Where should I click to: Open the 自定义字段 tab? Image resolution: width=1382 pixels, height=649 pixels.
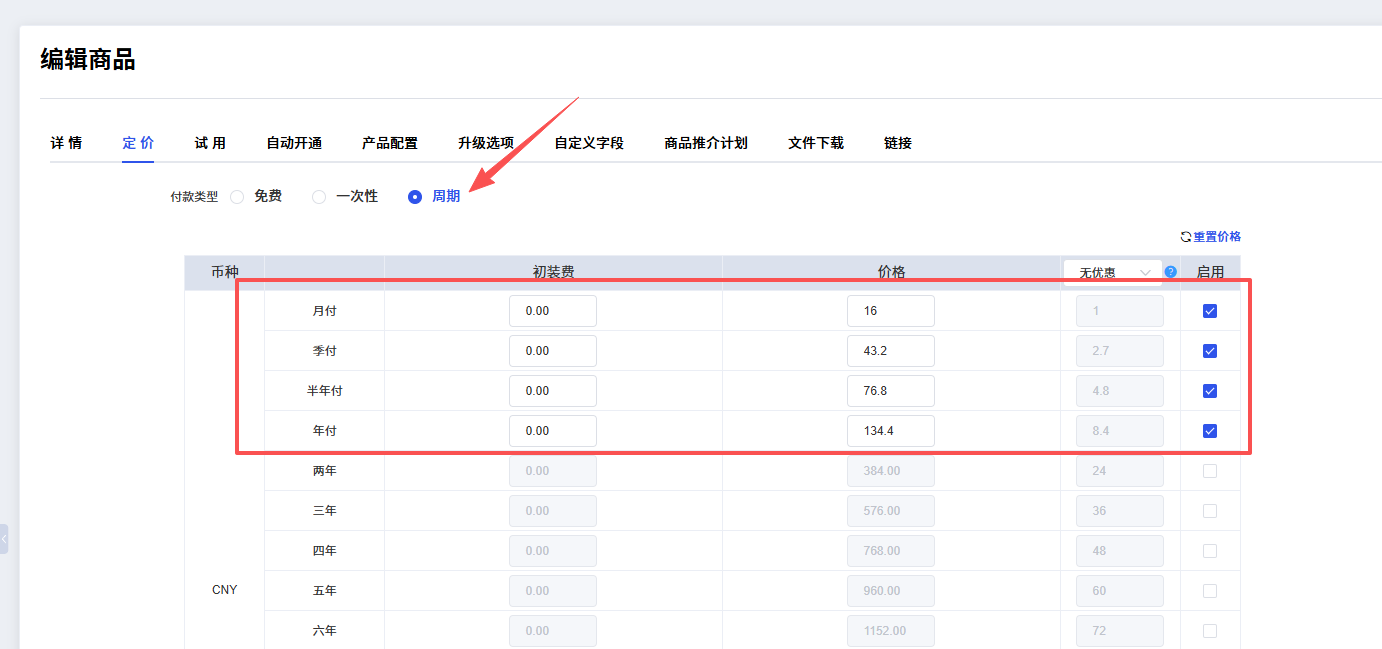coord(589,143)
